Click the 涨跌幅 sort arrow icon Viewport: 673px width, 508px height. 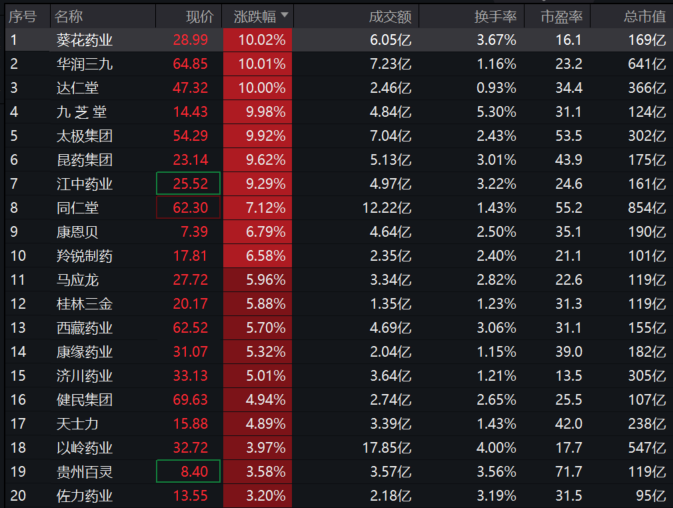(284, 15)
